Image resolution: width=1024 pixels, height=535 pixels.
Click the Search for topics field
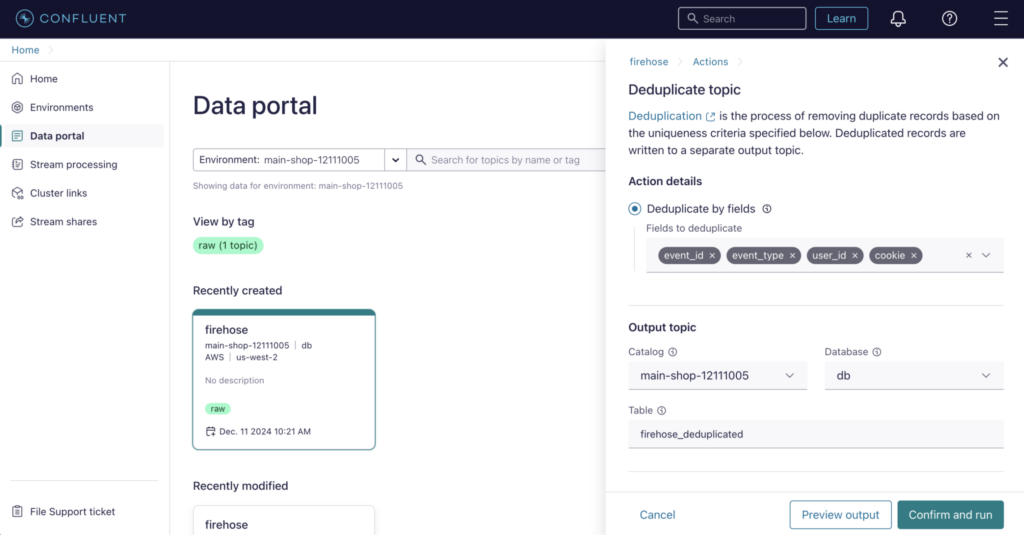coord(506,160)
